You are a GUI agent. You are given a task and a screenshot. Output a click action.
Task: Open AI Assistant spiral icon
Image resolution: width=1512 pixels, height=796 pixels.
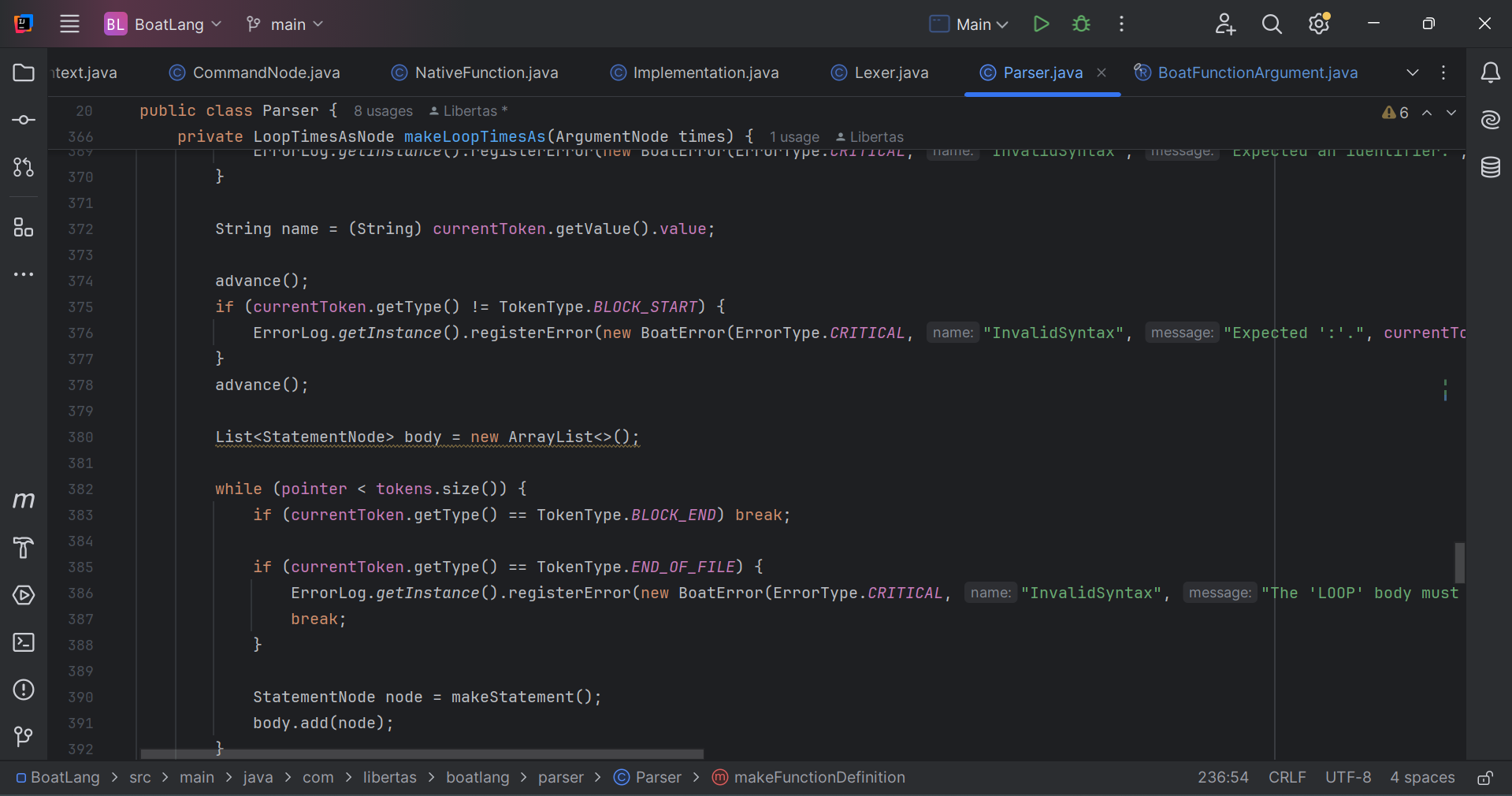[1490, 120]
